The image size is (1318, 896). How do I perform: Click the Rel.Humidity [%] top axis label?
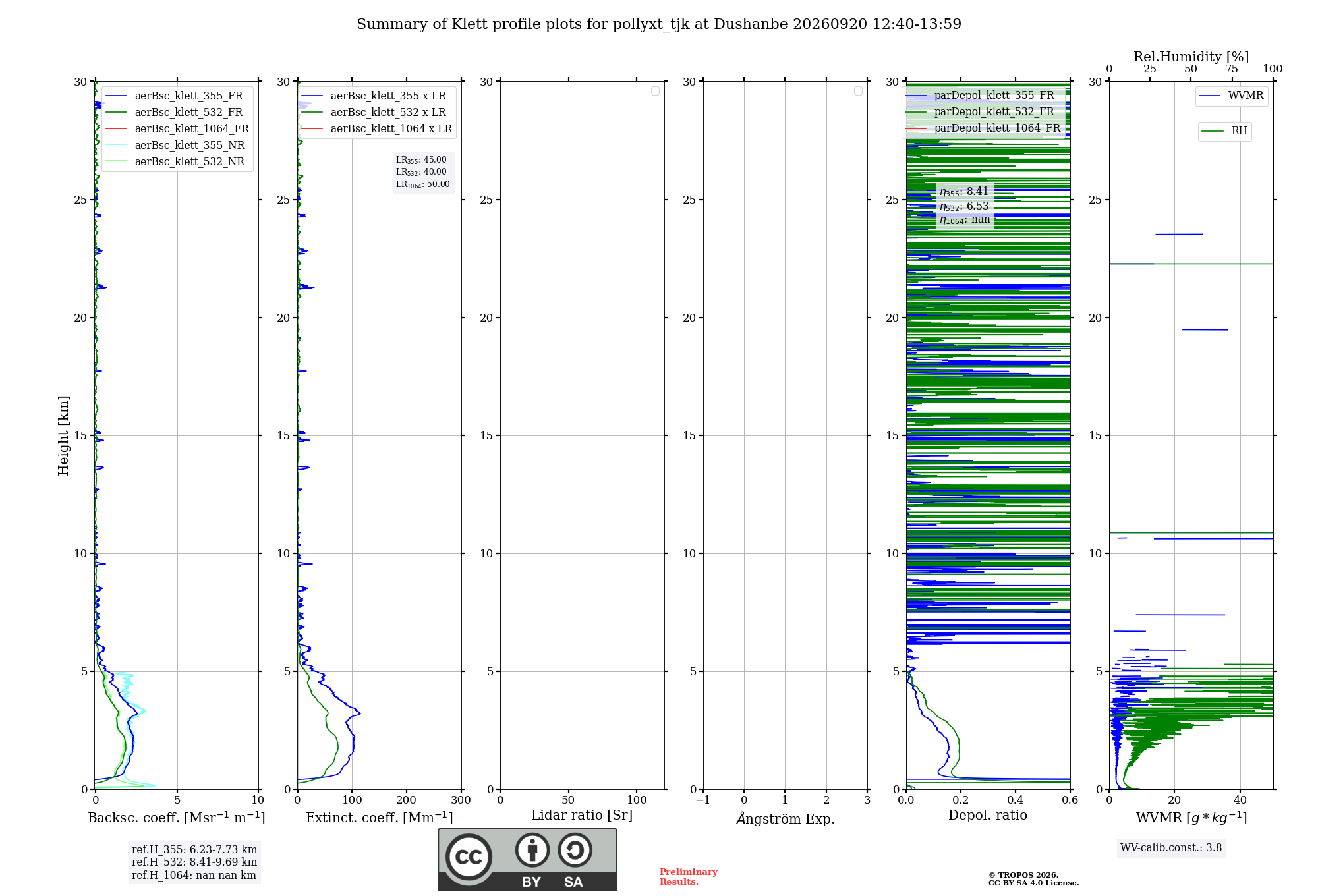point(1191,57)
